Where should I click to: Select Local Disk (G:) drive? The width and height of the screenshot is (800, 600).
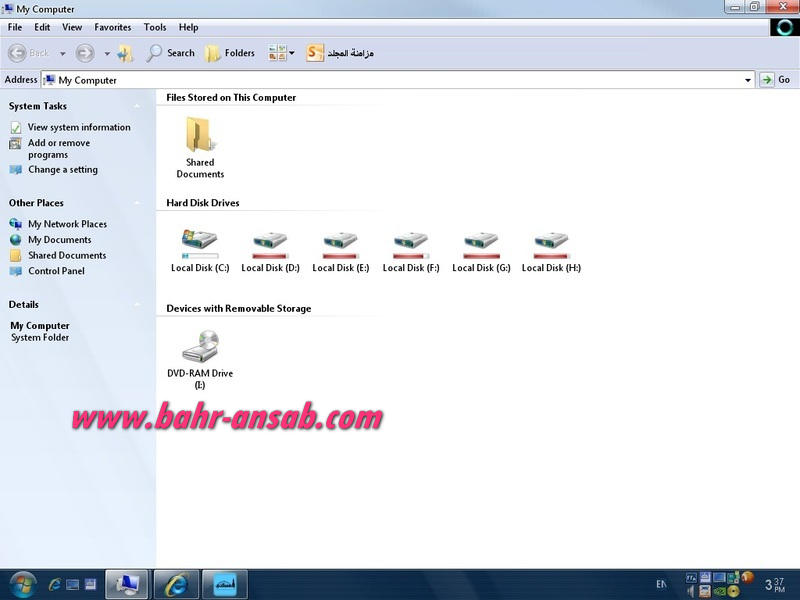pyautogui.click(x=481, y=251)
